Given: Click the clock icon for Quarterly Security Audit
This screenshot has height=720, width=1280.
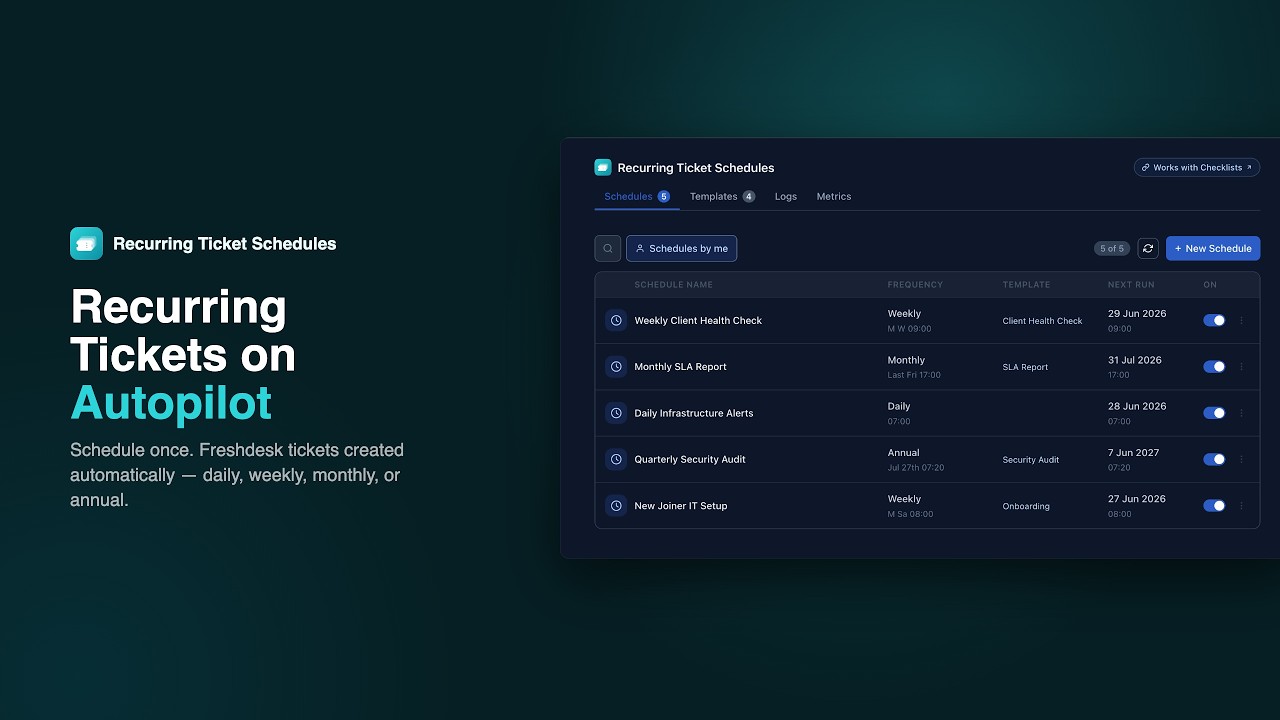Looking at the screenshot, I should tap(616, 459).
